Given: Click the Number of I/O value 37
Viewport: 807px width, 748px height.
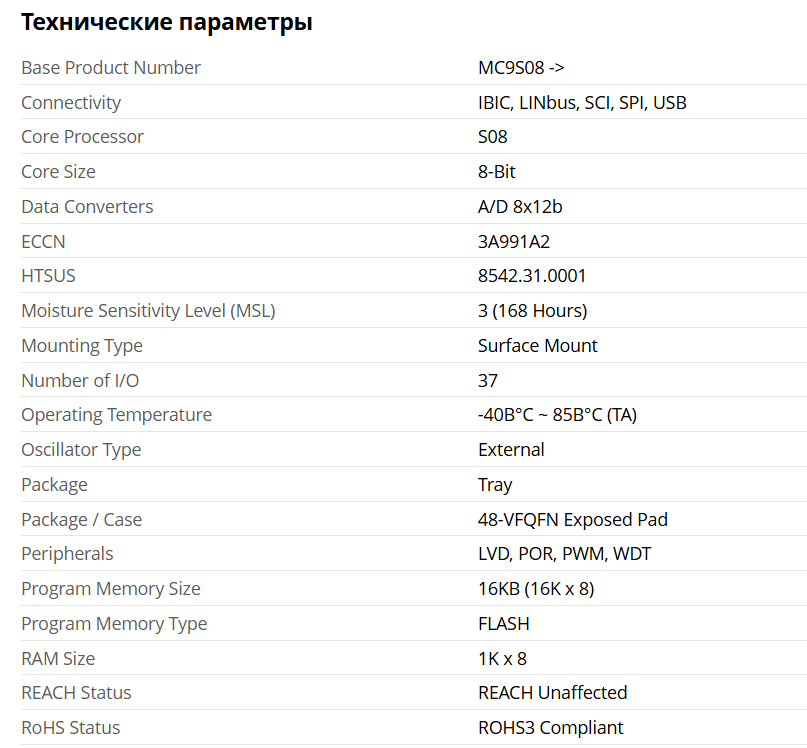Looking at the screenshot, I should pyautogui.click(x=488, y=381).
